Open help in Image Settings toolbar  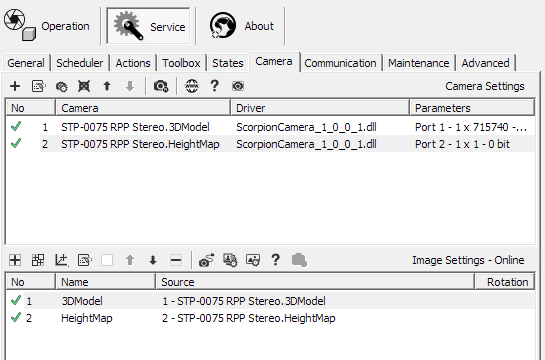pyautogui.click(x=276, y=259)
